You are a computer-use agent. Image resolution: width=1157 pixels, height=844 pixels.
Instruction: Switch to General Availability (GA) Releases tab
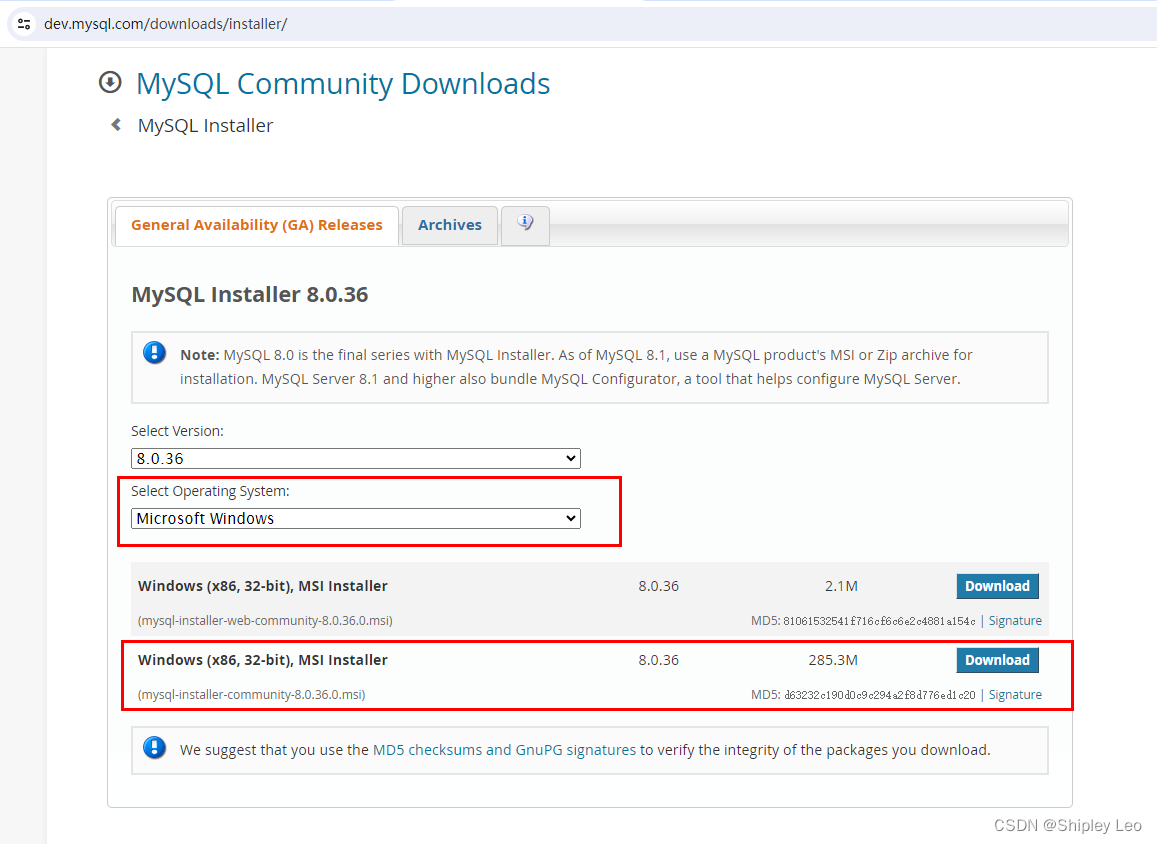(257, 225)
